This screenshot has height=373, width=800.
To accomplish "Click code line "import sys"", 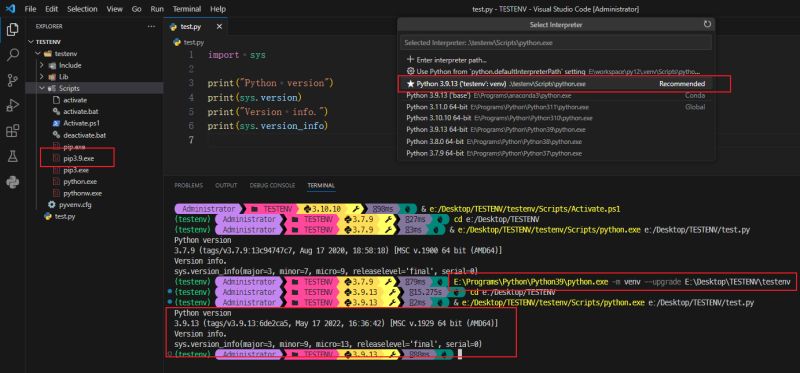I will (x=237, y=55).
